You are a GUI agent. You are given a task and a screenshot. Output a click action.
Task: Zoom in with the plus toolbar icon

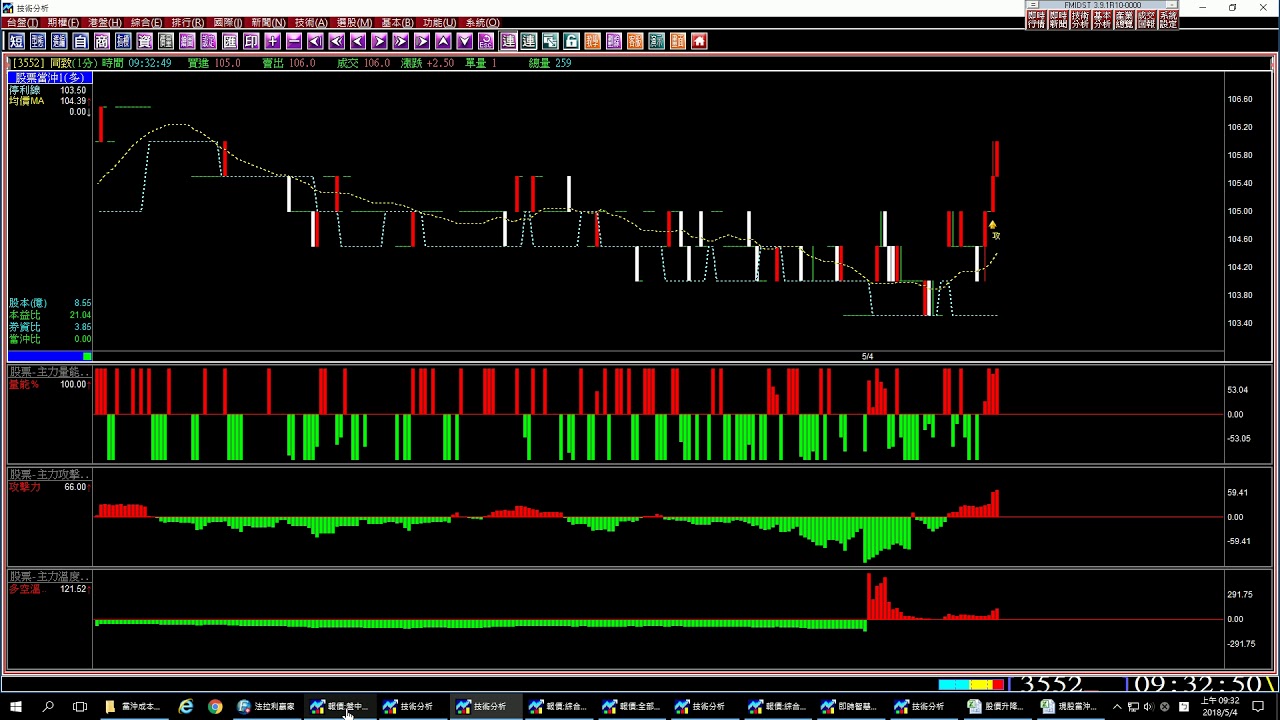[x=273, y=41]
